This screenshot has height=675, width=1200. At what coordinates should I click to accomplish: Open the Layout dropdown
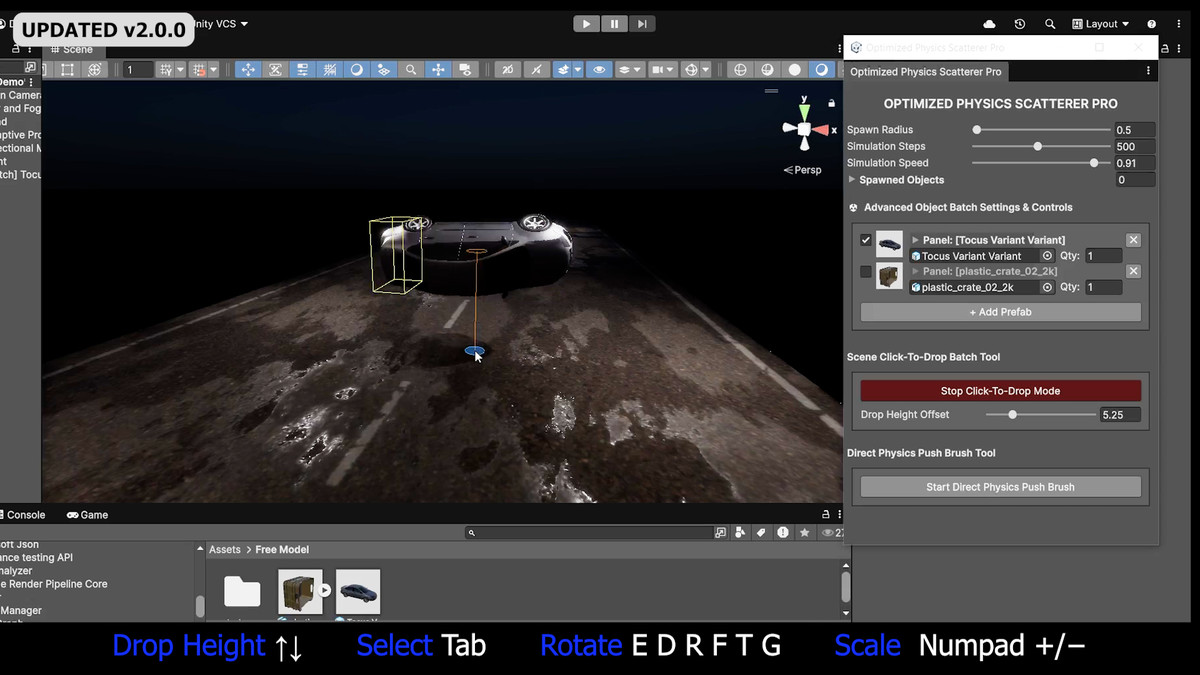pos(1100,24)
